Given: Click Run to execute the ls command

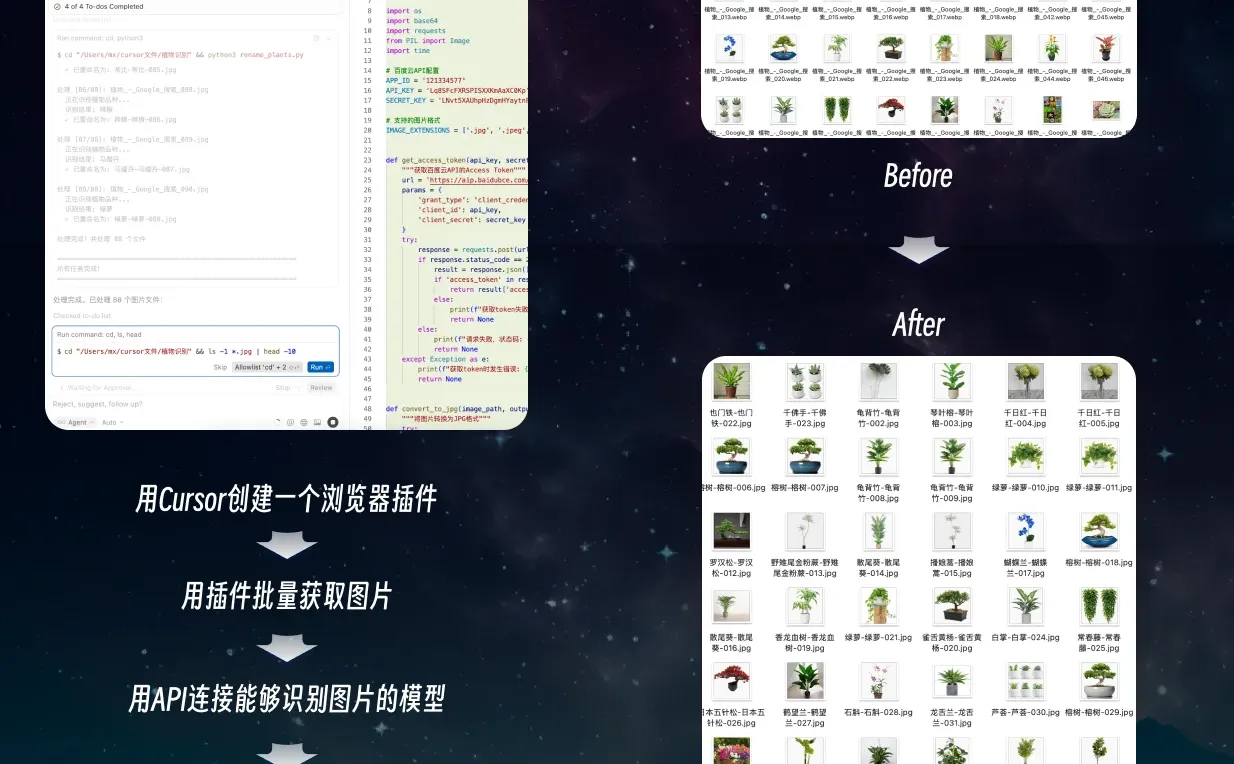Looking at the screenshot, I should coord(319,367).
